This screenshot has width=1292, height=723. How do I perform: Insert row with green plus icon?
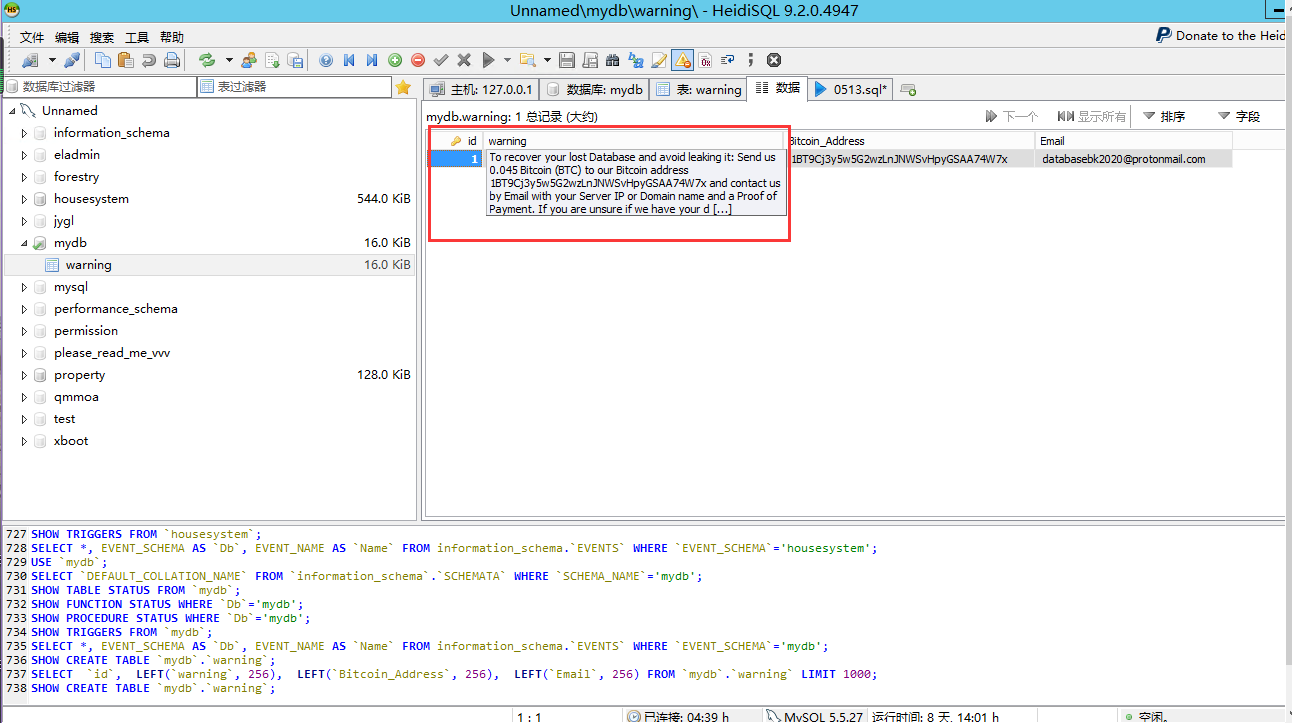(395, 60)
